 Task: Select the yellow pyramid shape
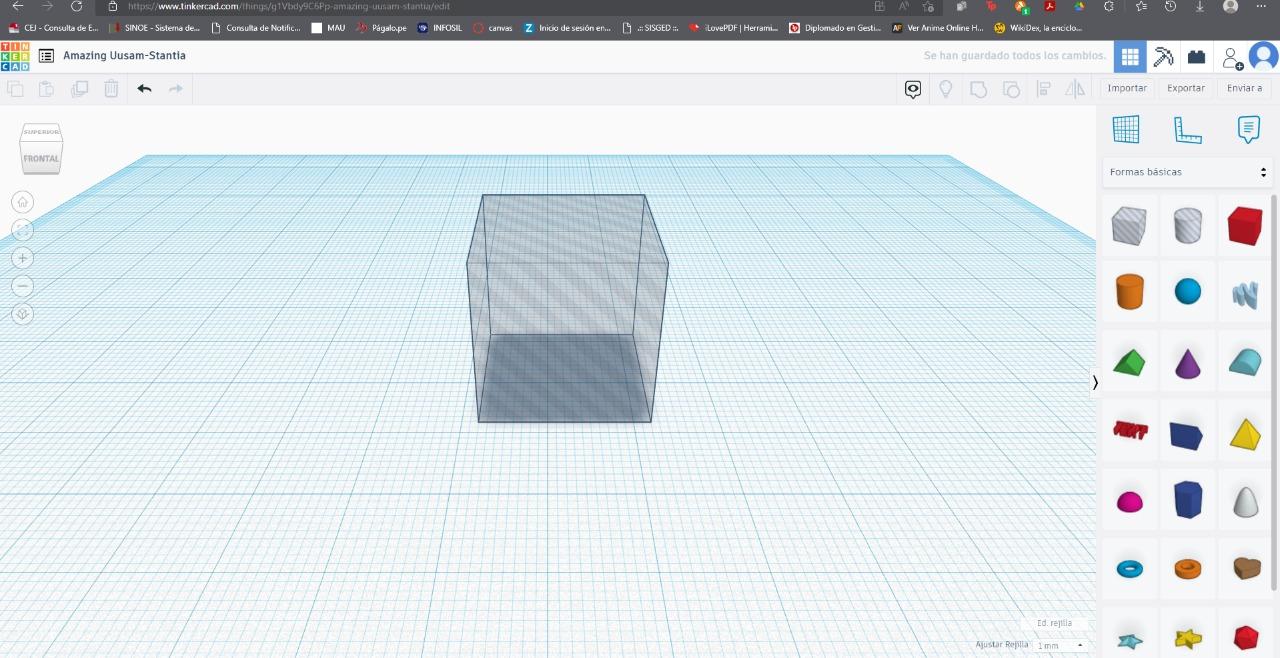[x=1245, y=434]
